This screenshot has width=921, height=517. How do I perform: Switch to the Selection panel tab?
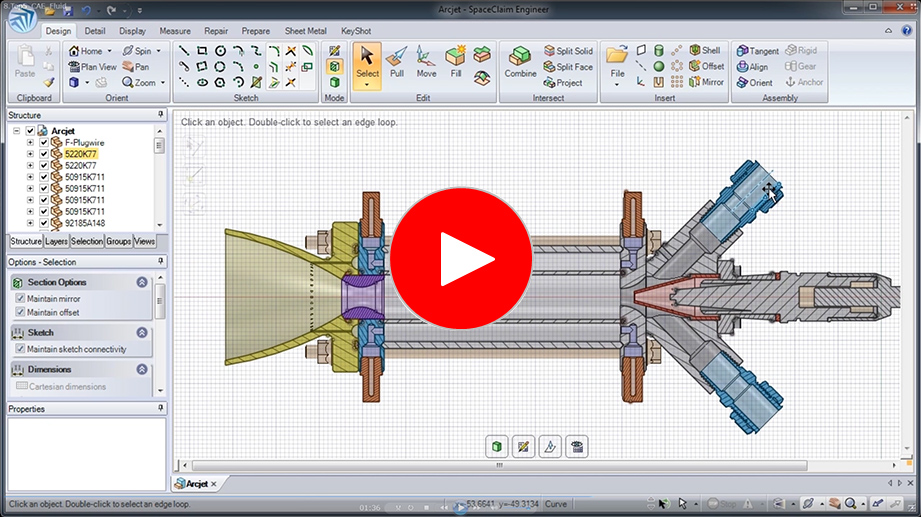(87, 241)
